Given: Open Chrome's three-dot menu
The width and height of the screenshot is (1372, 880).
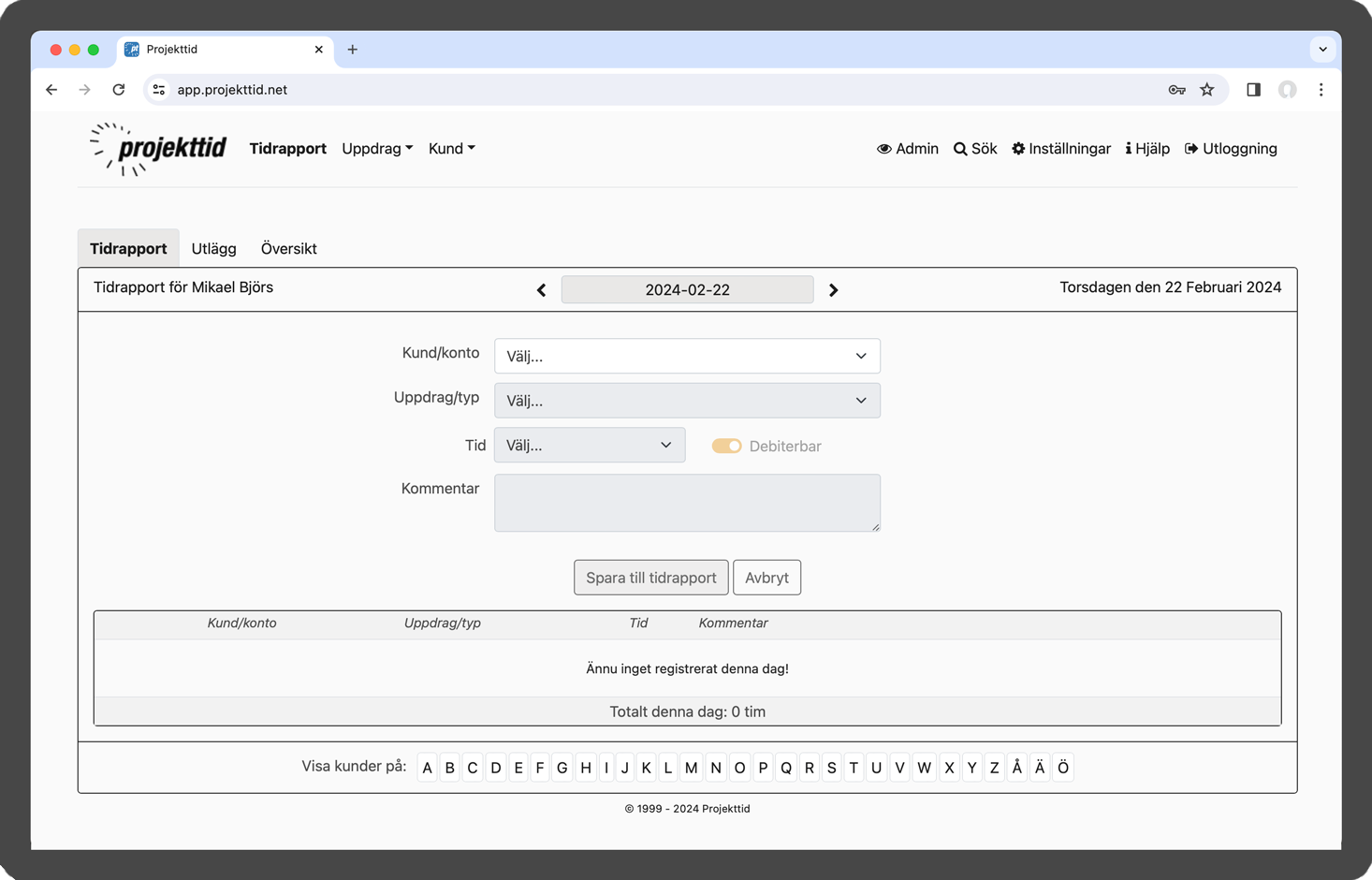Looking at the screenshot, I should click(1321, 90).
